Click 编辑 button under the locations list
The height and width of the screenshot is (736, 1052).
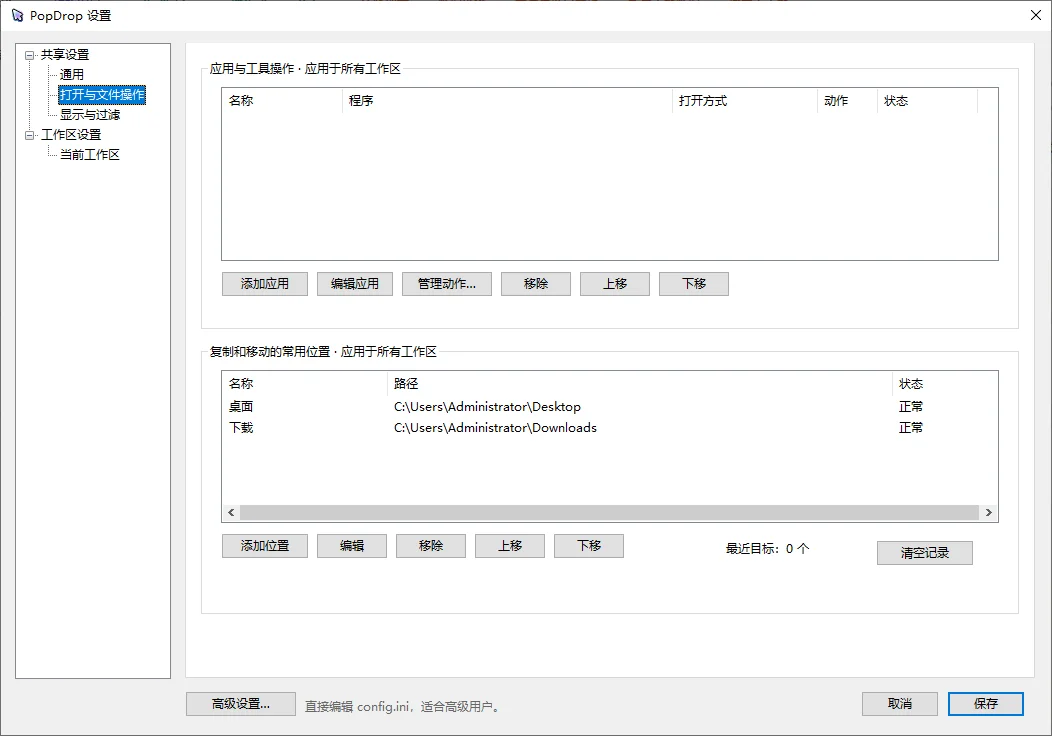tap(352, 546)
